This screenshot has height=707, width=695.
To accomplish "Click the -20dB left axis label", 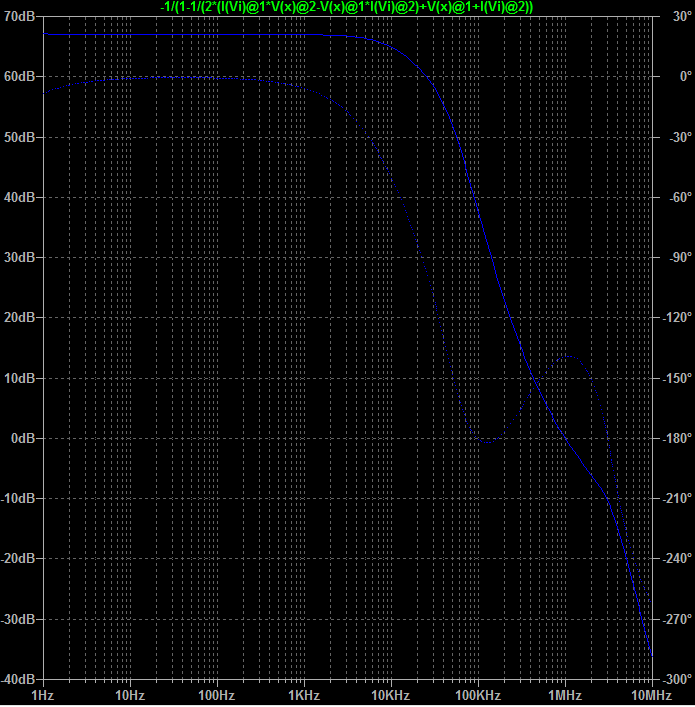I will pos(18,559).
